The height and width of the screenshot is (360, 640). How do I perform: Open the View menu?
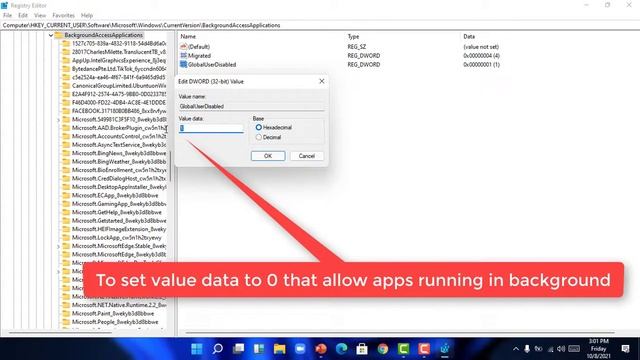click(40, 15)
